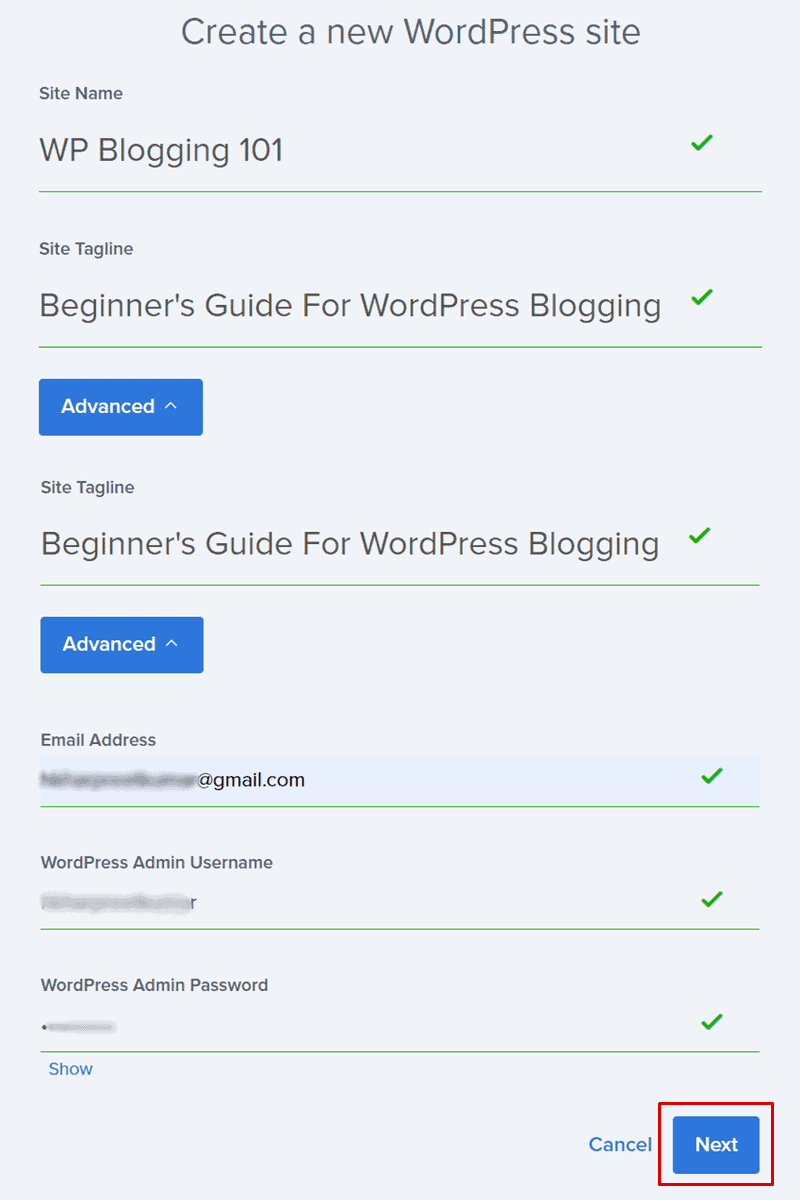Proceed with the Next button

pos(716,1145)
